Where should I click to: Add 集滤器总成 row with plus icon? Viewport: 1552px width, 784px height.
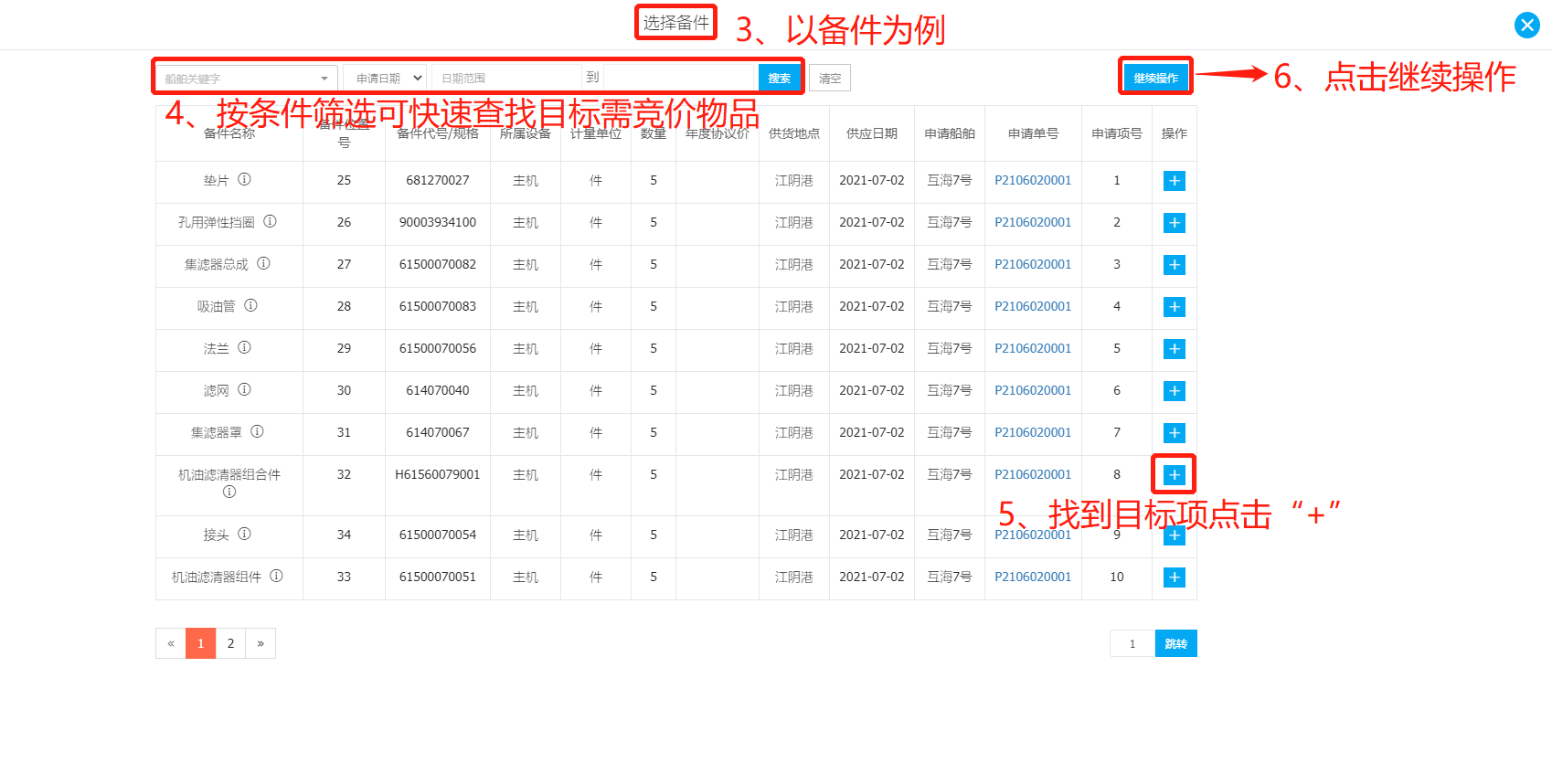(x=1175, y=265)
